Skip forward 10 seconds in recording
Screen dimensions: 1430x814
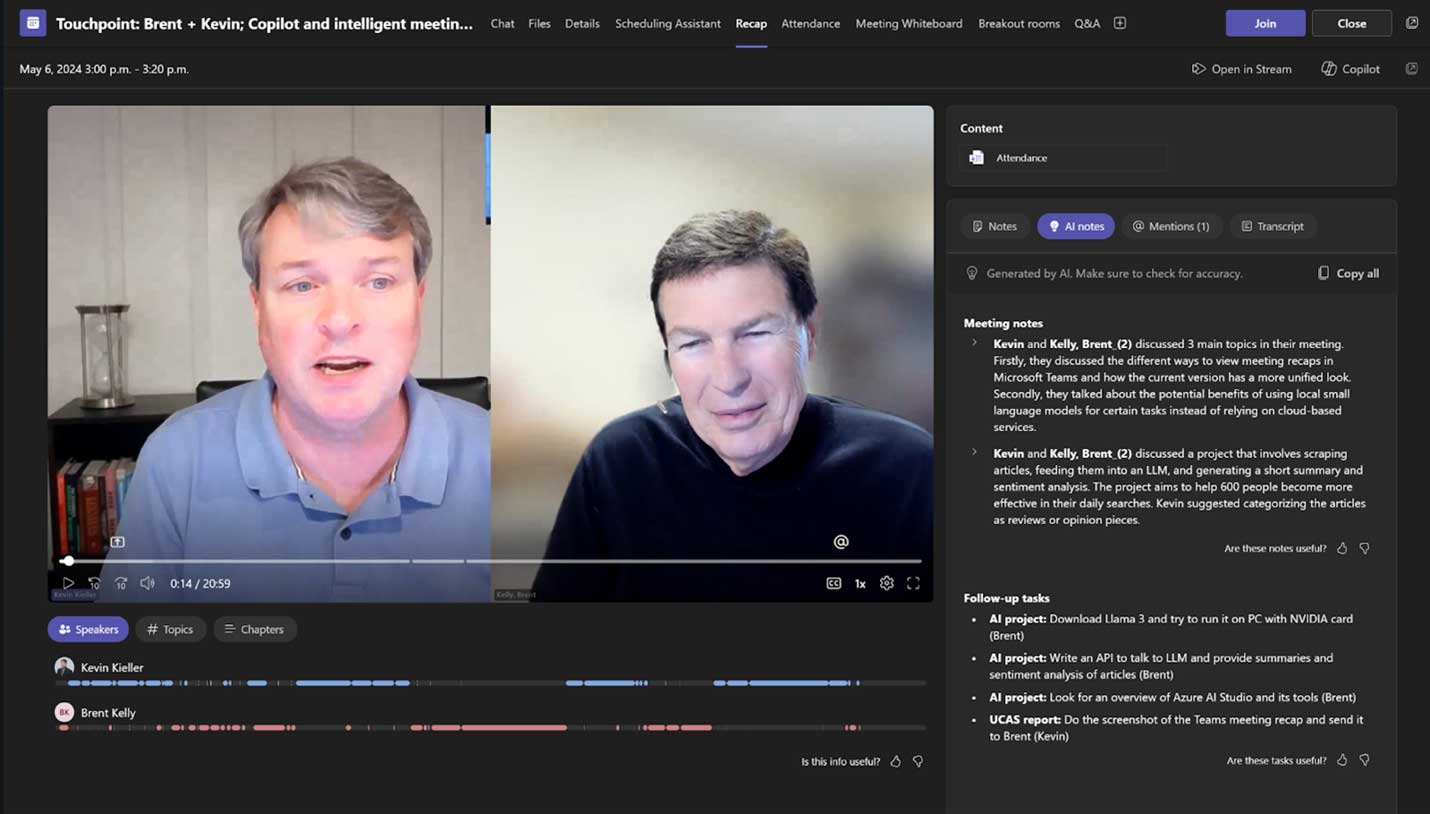(121, 583)
